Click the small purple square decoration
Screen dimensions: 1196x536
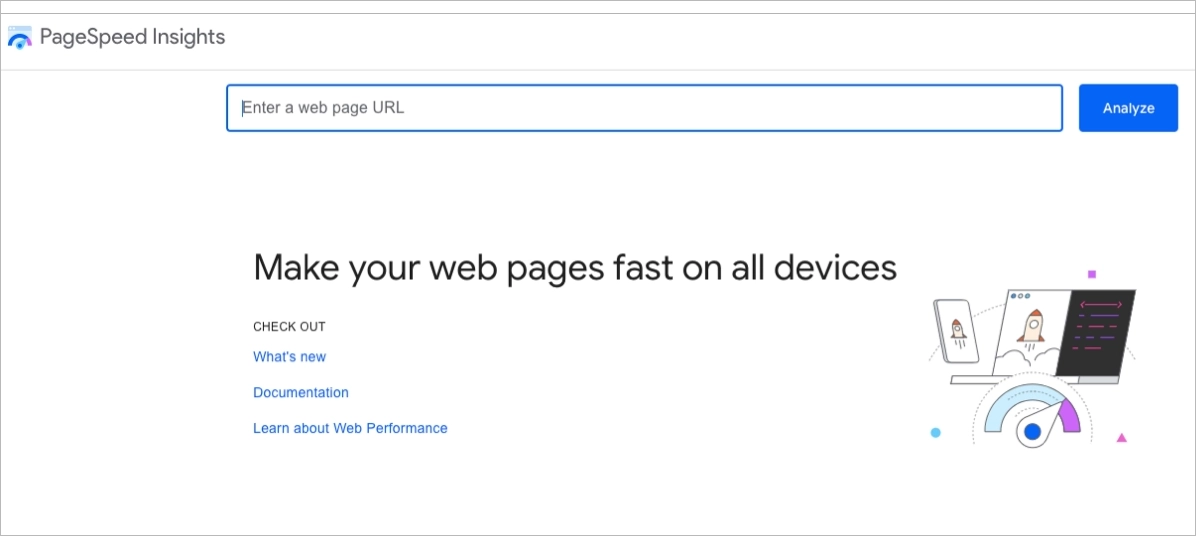click(x=1092, y=274)
